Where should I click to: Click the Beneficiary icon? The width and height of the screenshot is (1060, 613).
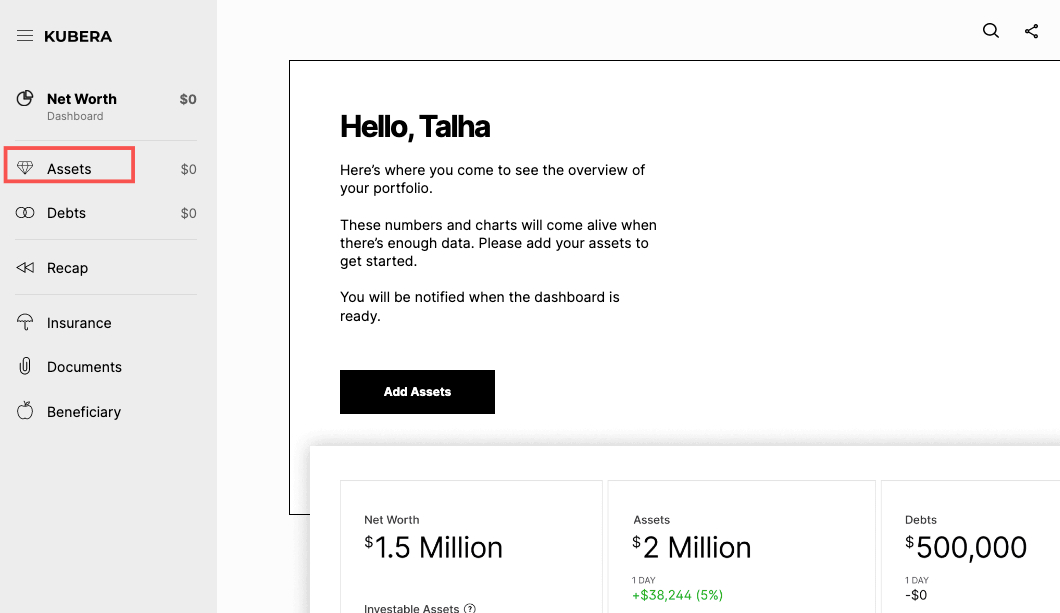tap(24, 411)
